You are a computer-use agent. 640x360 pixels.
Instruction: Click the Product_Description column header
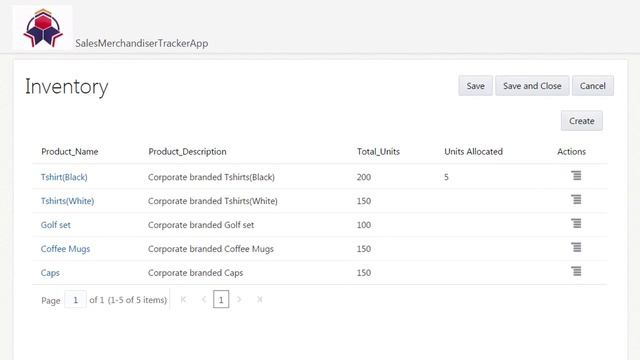pyautogui.click(x=187, y=151)
